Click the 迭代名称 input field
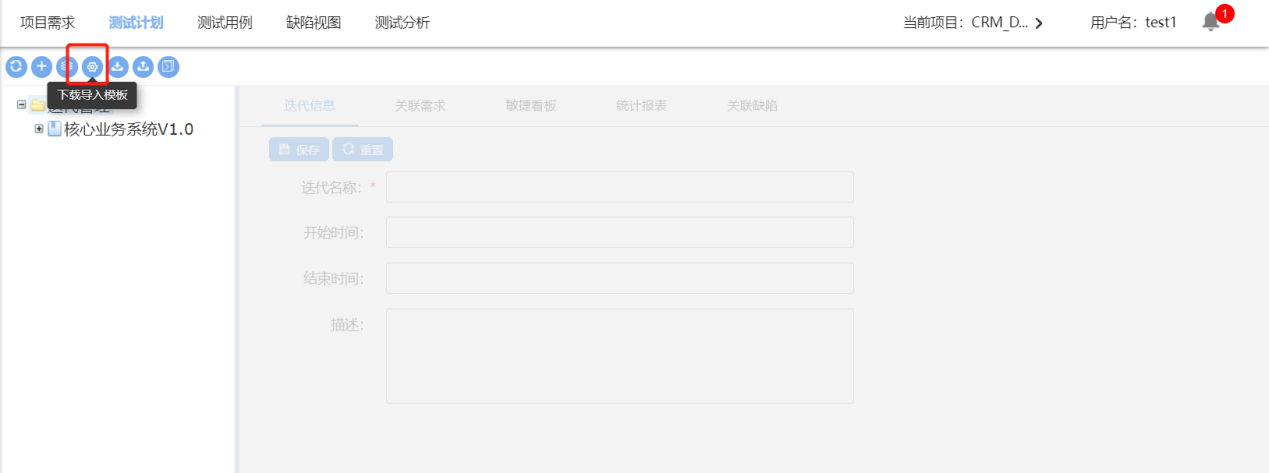The width and height of the screenshot is (1269, 473). click(x=620, y=187)
